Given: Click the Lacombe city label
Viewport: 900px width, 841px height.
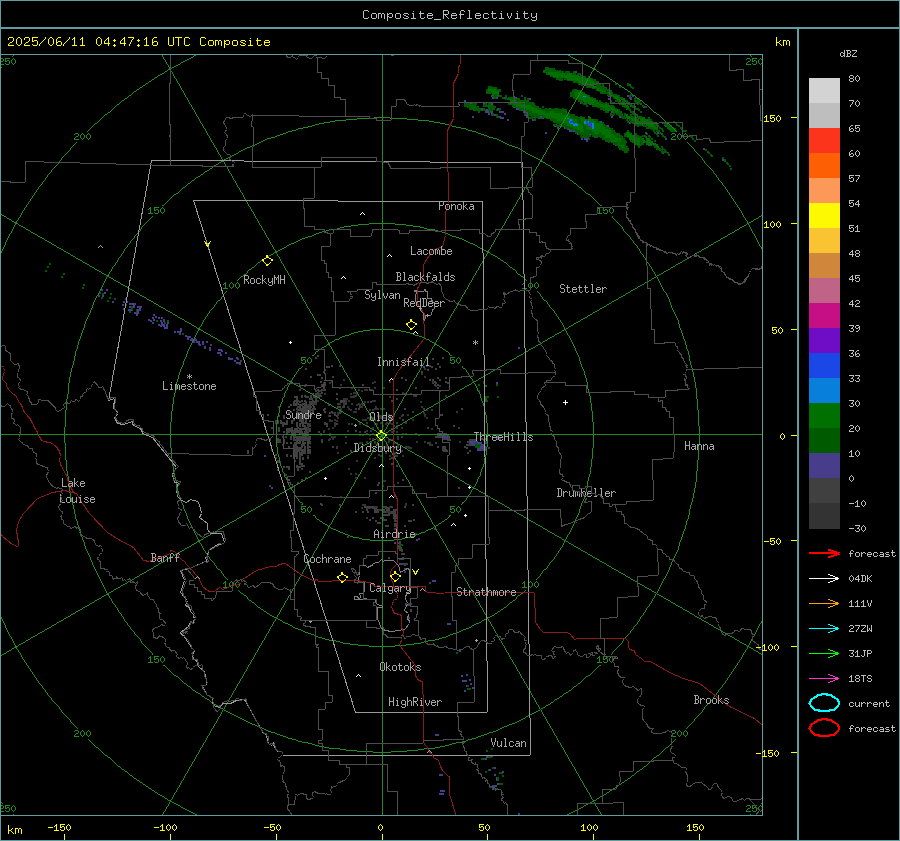Looking at the screenshot, I should [x=431, y=251].
